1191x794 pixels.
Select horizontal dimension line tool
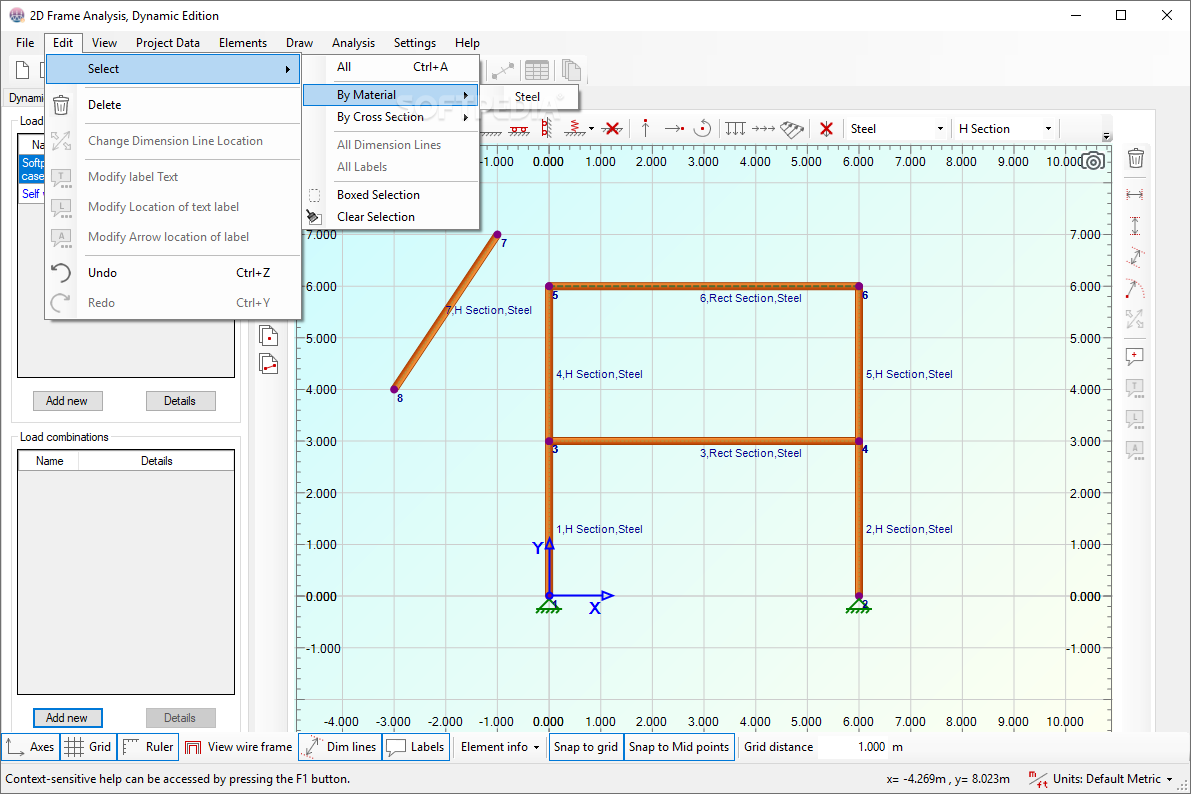coord(1135,195)
